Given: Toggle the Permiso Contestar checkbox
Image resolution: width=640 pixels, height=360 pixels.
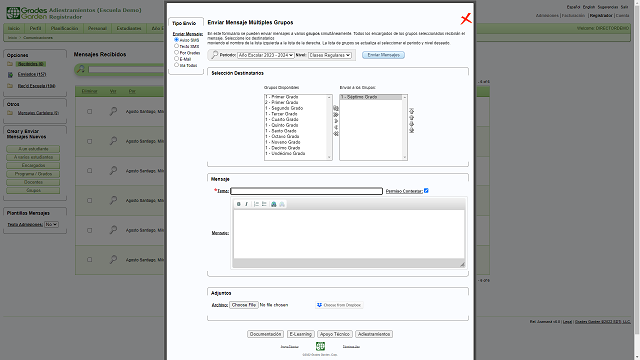Looking at the screenshot, I should pyautogui.click(x=426, y=191).
